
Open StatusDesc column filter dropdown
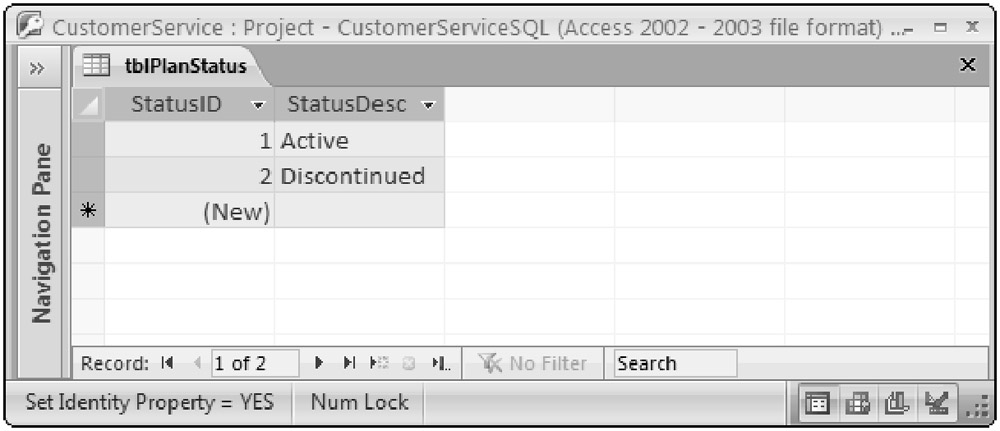429,105
